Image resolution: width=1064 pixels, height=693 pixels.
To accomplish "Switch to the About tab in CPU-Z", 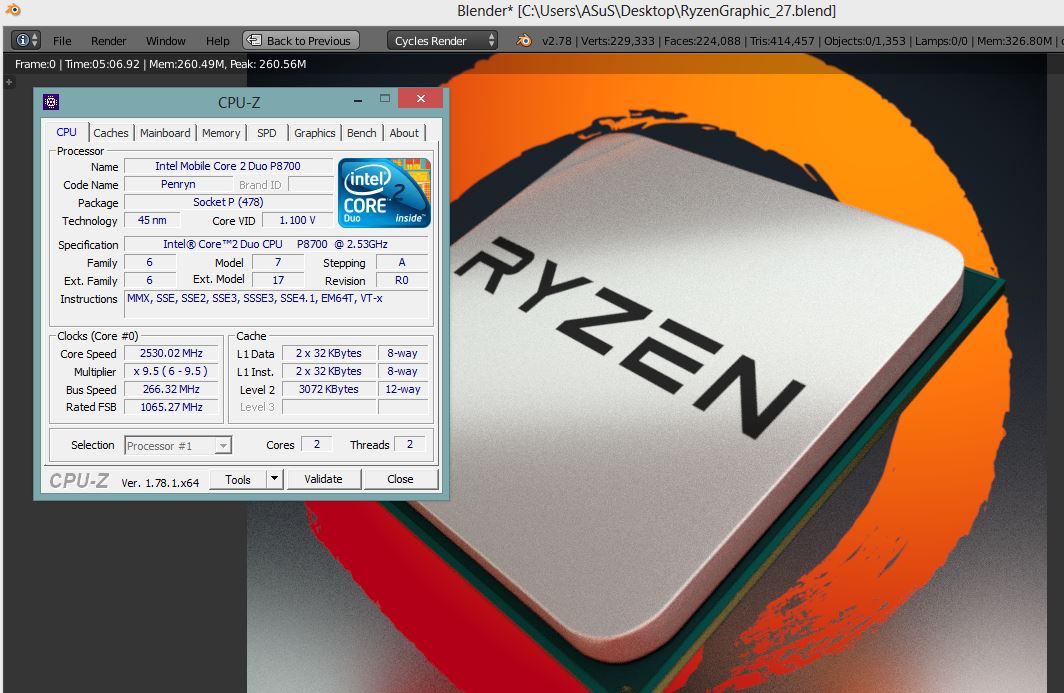I will coord(404,133).
